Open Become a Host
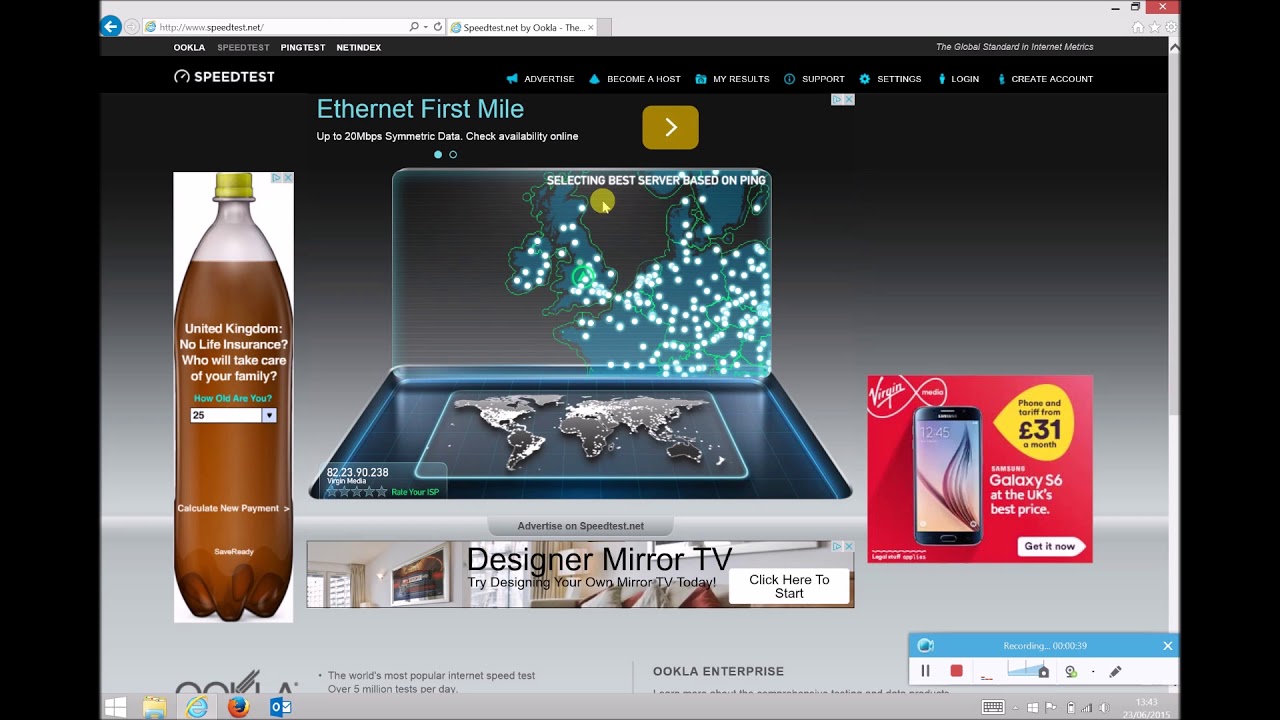1280x720 pixels. coord(635,79)
